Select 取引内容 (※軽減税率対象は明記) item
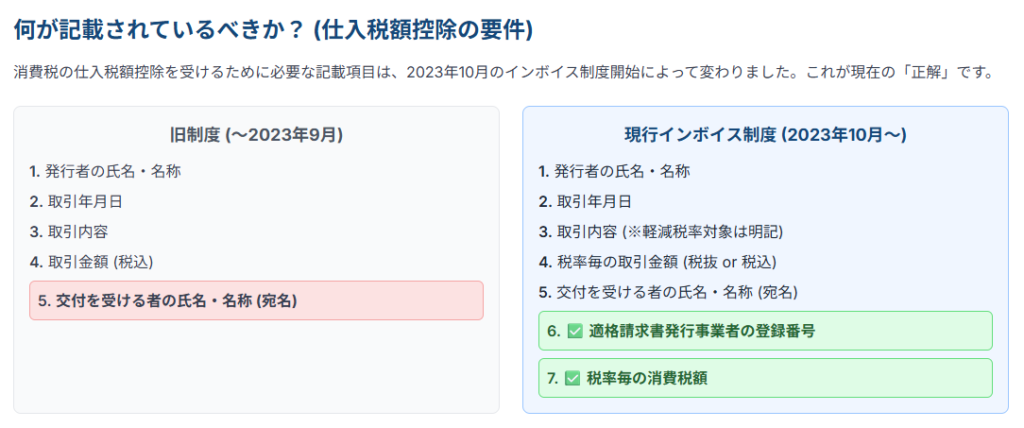The width and height of the screenshot is (1024, 428). click(669, 231)
